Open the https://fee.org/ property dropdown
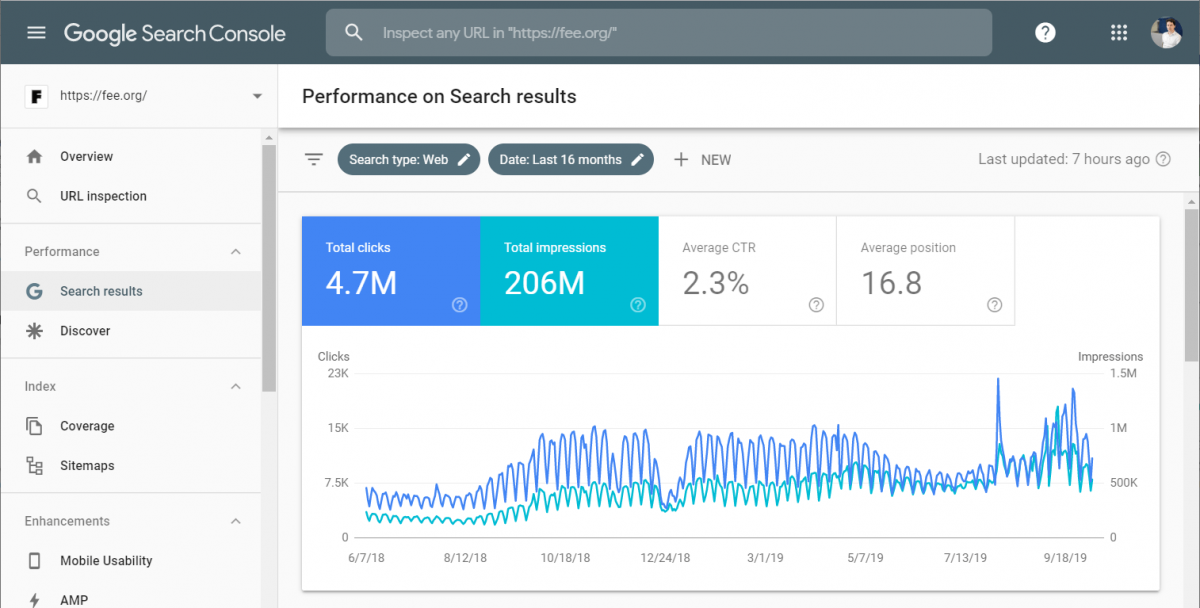Screen dimensions: 1200x608 (x=257, y=96)
